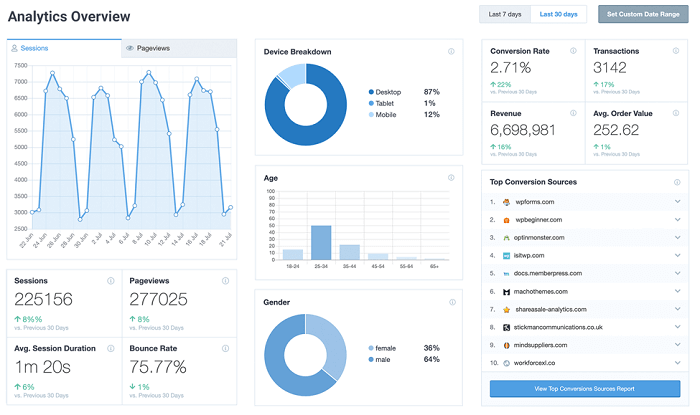This screenshot has height=415, width=700.
Task: Expand the docs.memberpress.com source row
Action: [x=677, y=273]
